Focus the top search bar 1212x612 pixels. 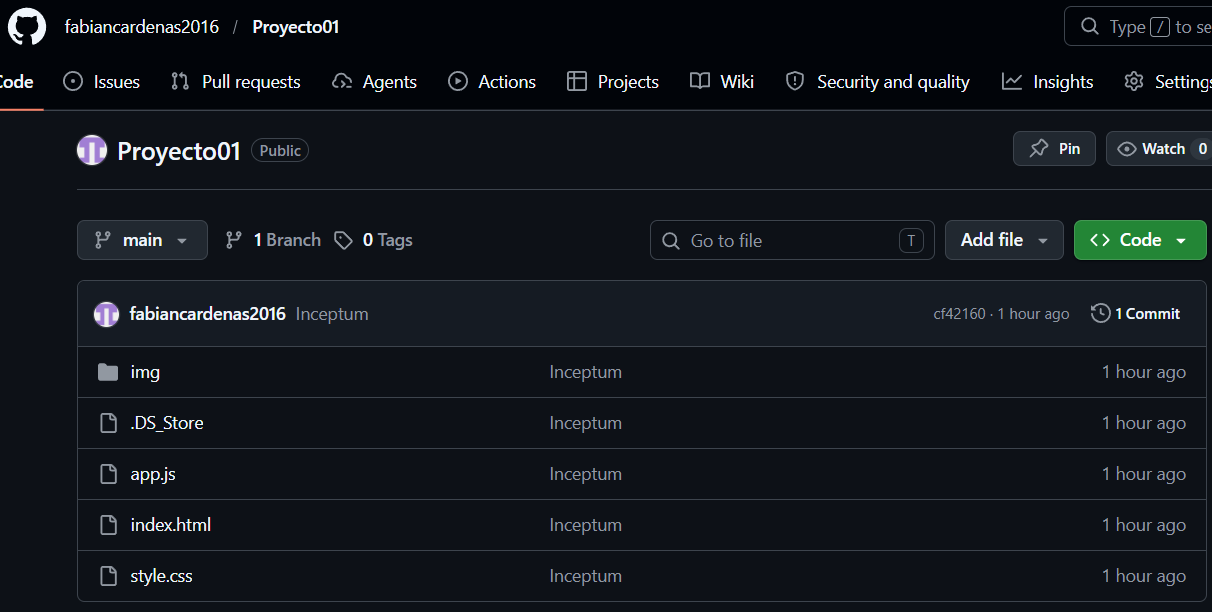point(1139,27)
